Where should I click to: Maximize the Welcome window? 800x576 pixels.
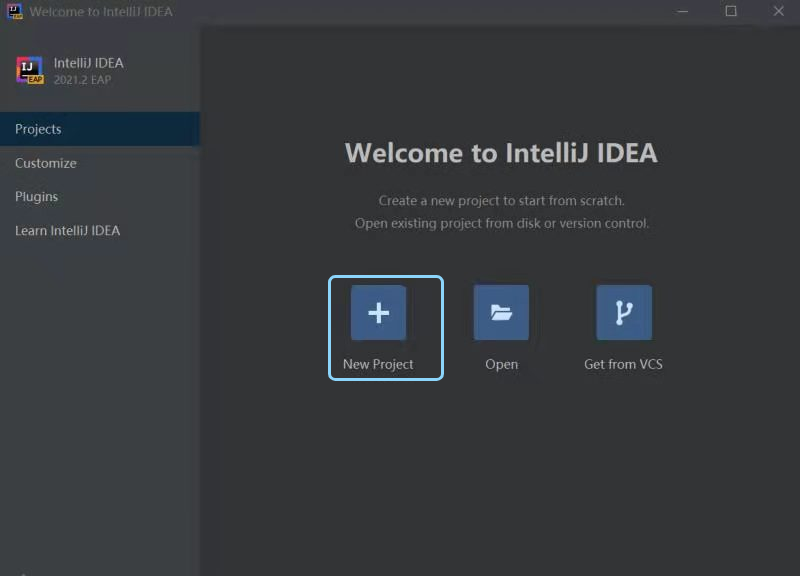(731, 11)
